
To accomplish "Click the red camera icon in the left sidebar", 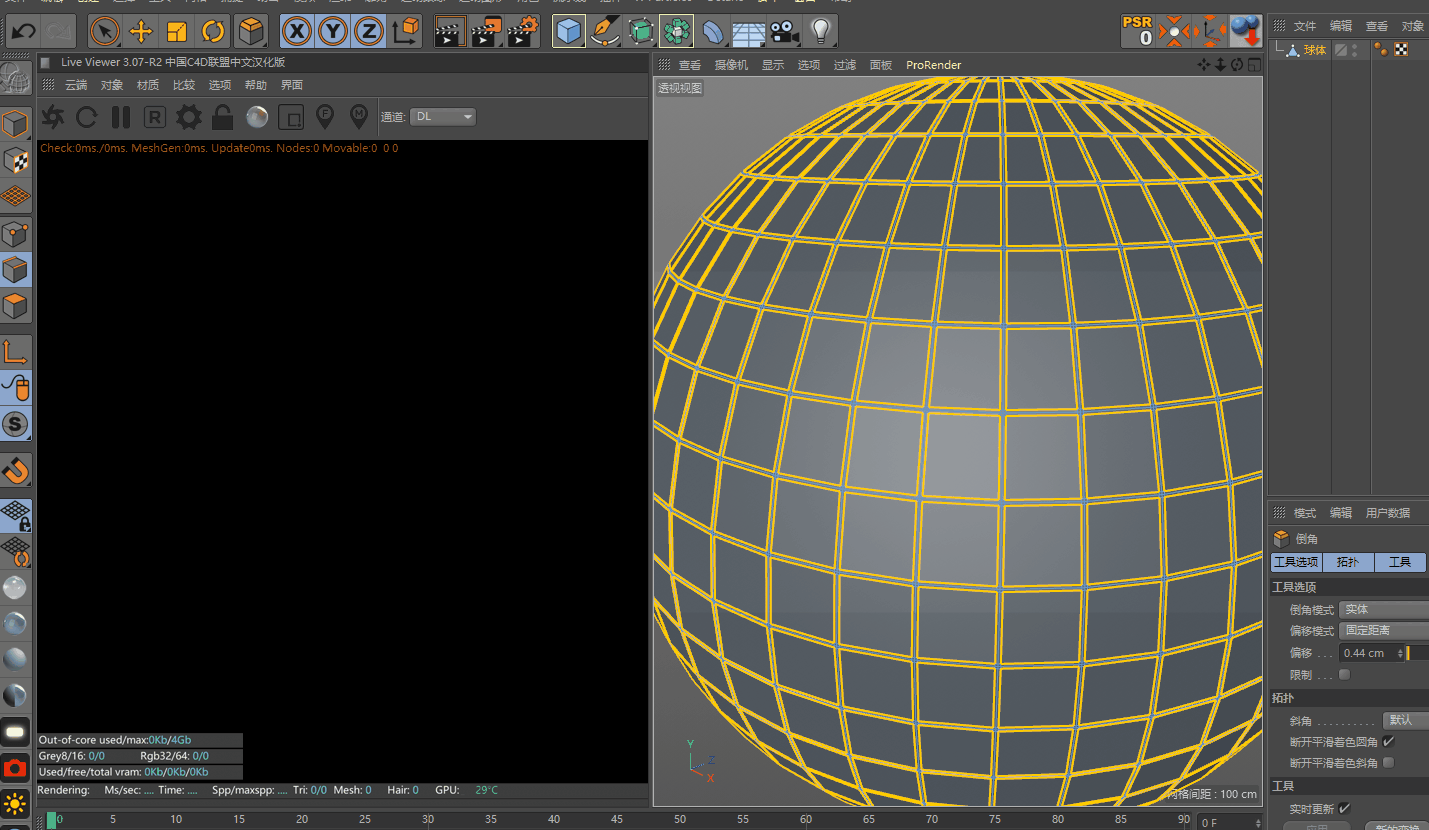I will (16, 768).
